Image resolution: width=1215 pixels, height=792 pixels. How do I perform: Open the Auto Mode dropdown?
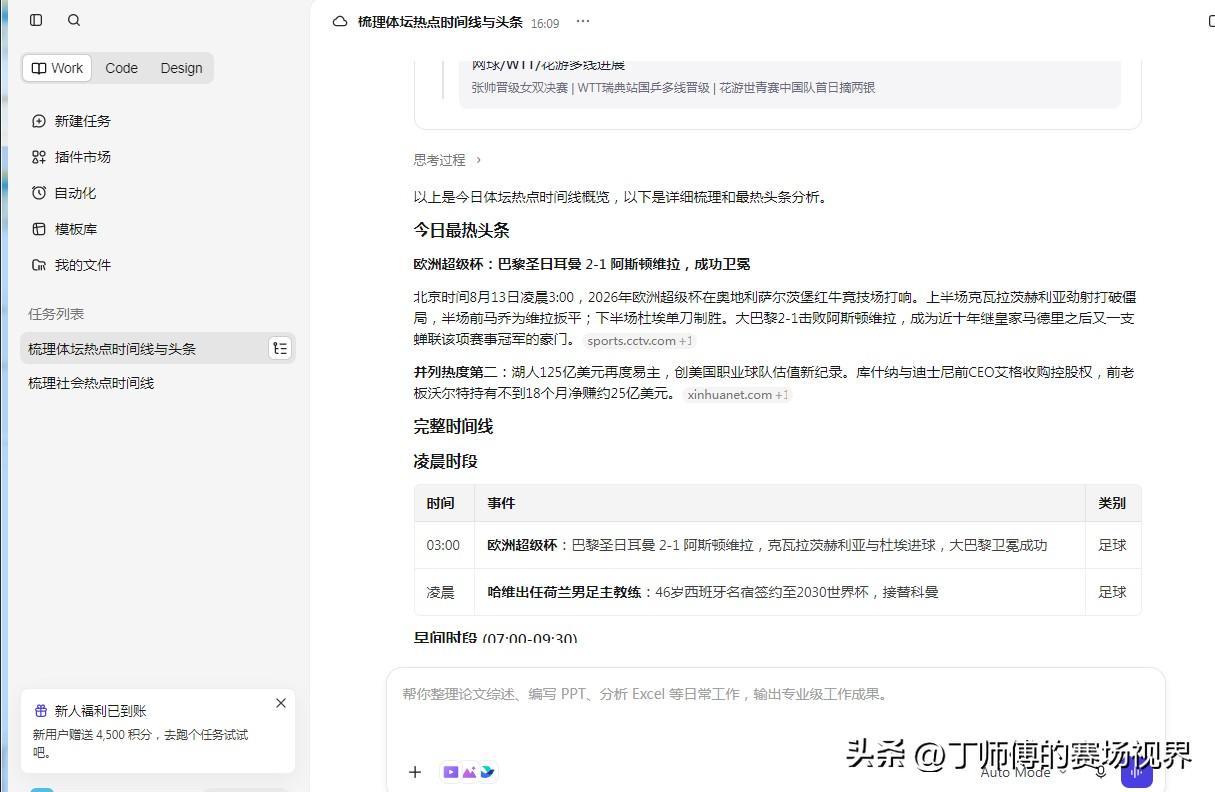pos(1024,772)
